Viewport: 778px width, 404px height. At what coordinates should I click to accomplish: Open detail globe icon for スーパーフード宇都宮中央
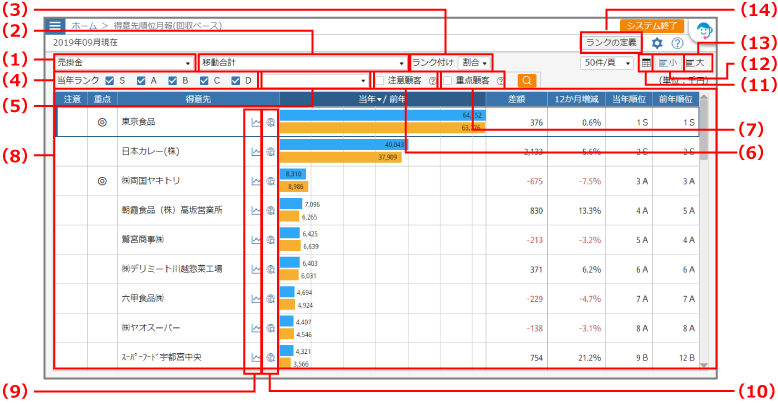[x=270, y=357]
